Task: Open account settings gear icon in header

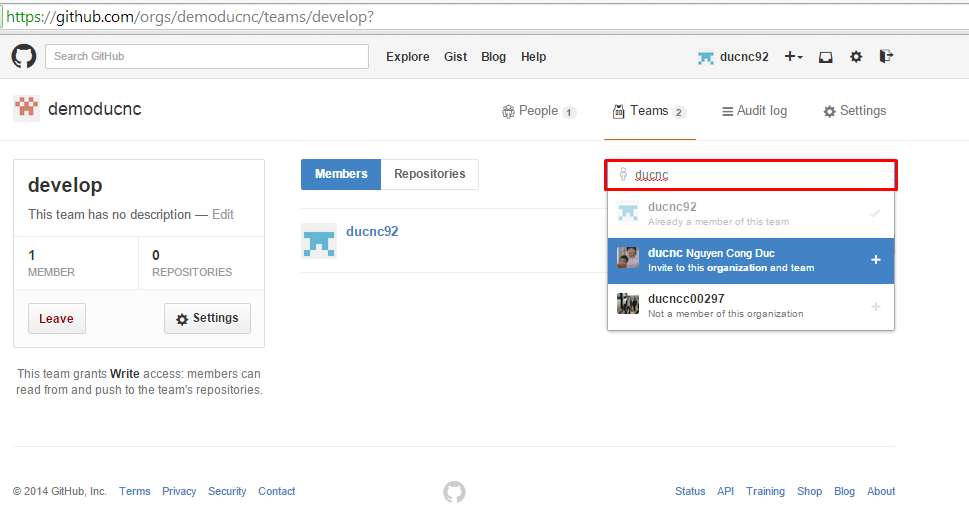Action: [x=856, y=57]
